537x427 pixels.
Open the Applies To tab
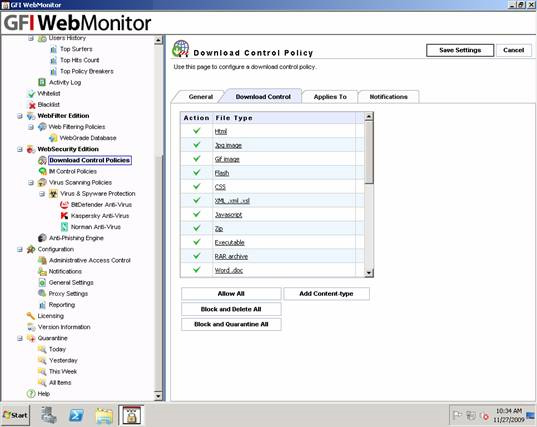pos(330,97)
